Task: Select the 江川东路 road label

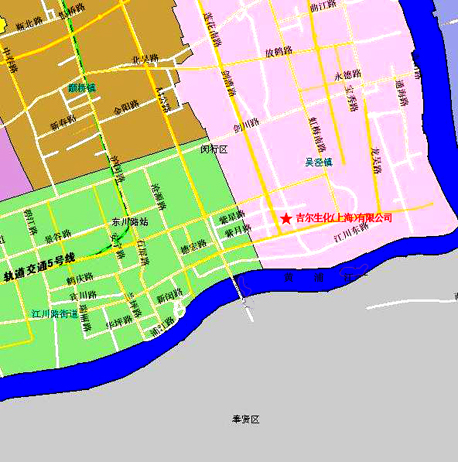Action: 351,232
